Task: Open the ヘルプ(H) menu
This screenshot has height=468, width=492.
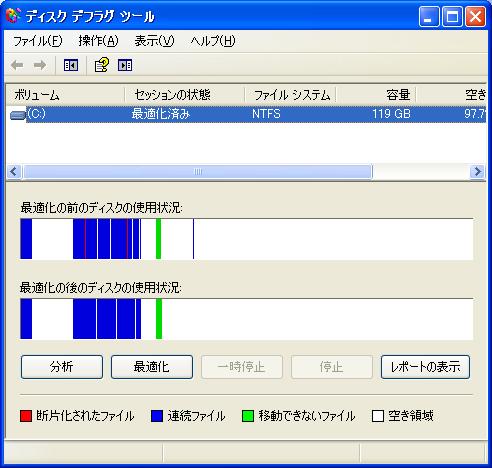Action: [x=213, y=41]
